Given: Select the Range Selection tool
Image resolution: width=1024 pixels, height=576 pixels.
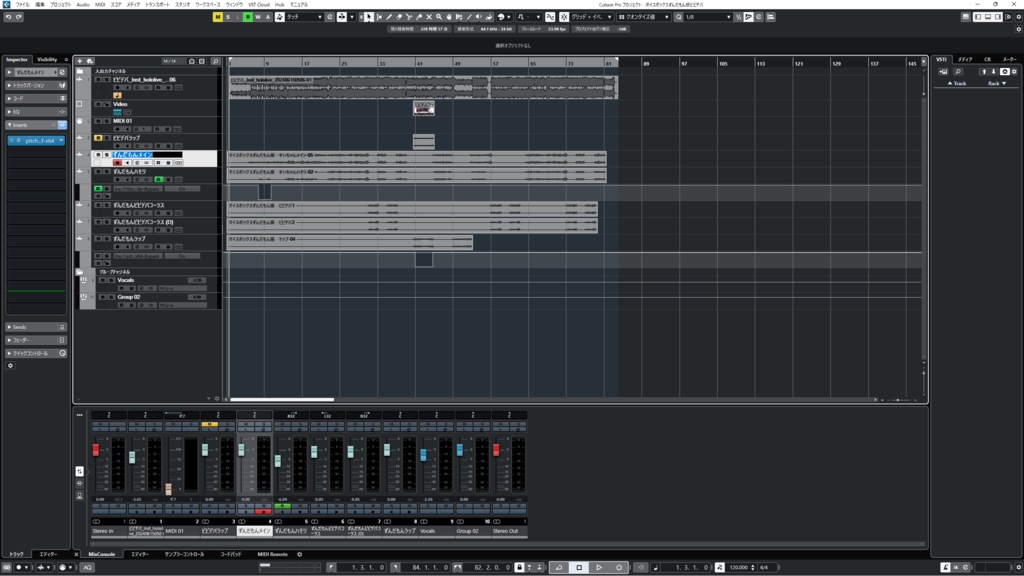Looking at the screenshot, I should tap(379, 17).
